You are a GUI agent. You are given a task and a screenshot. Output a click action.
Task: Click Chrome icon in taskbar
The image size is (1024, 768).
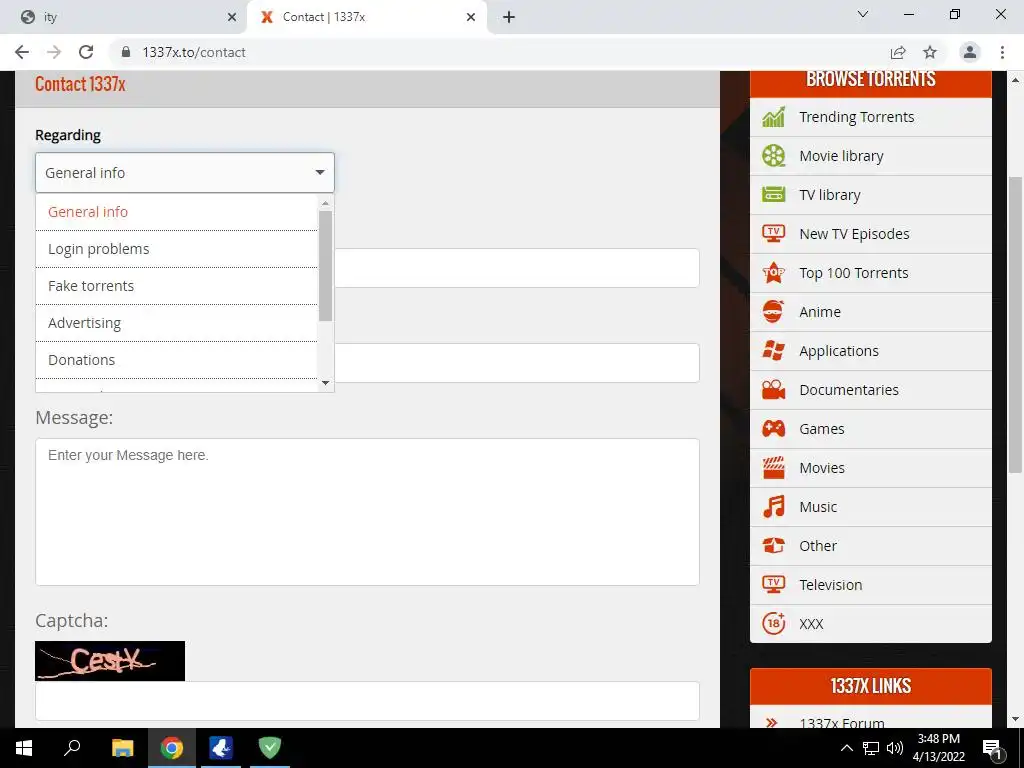pyautogui.click(x=172, y=748)
